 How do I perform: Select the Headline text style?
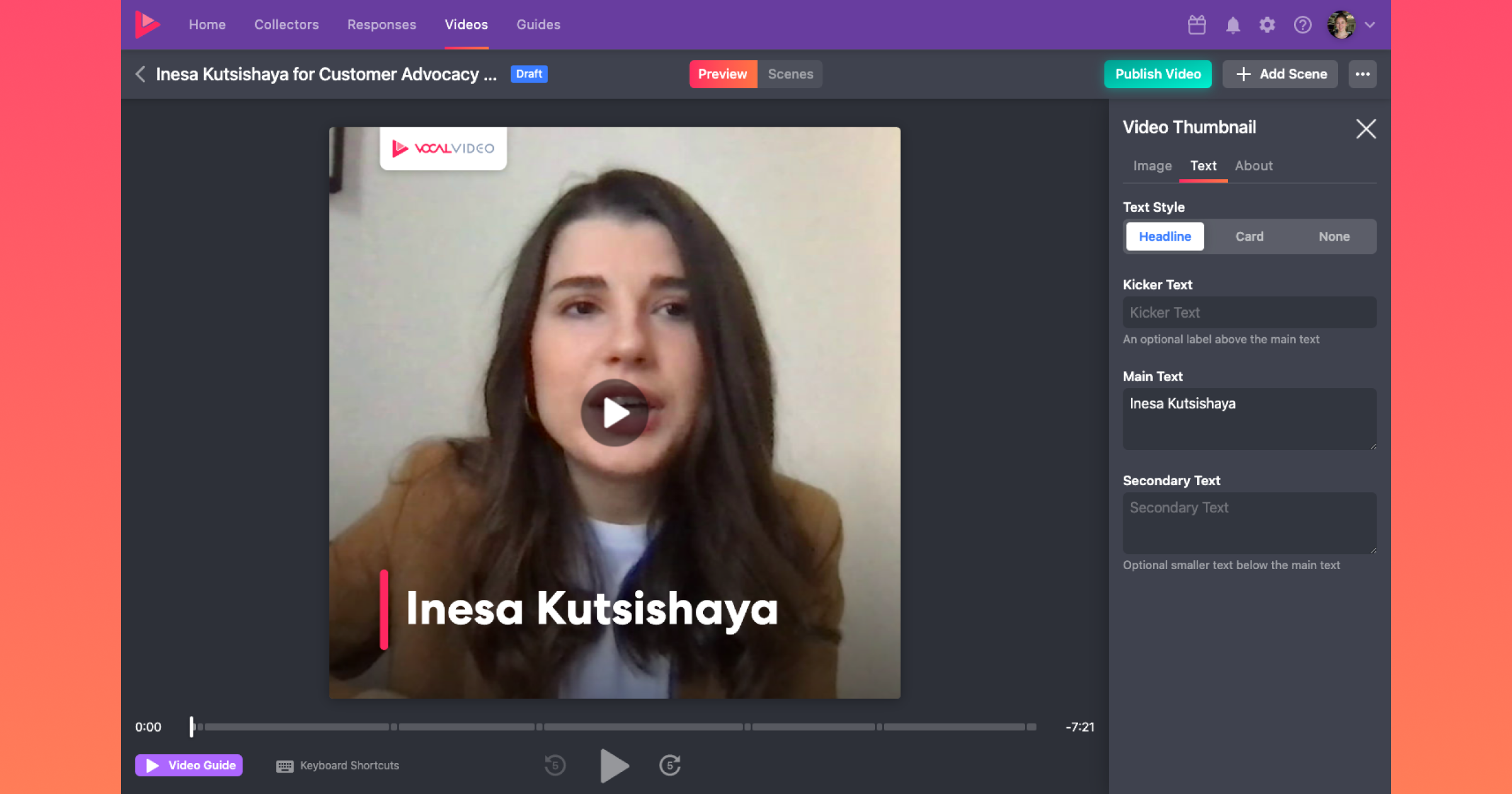(1164, 236)
